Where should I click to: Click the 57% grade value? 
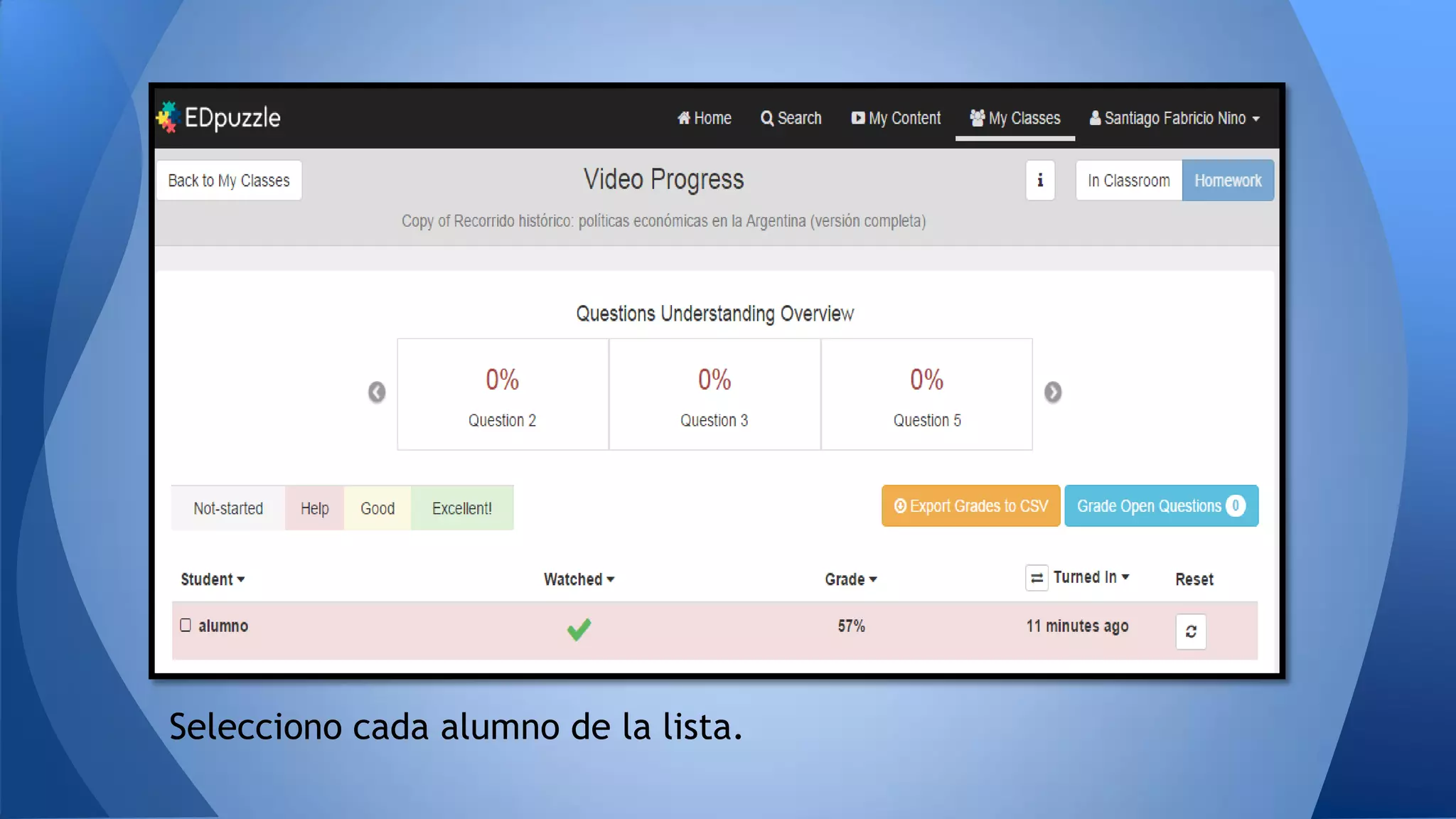pyautogui.click(x=851, y=626)
